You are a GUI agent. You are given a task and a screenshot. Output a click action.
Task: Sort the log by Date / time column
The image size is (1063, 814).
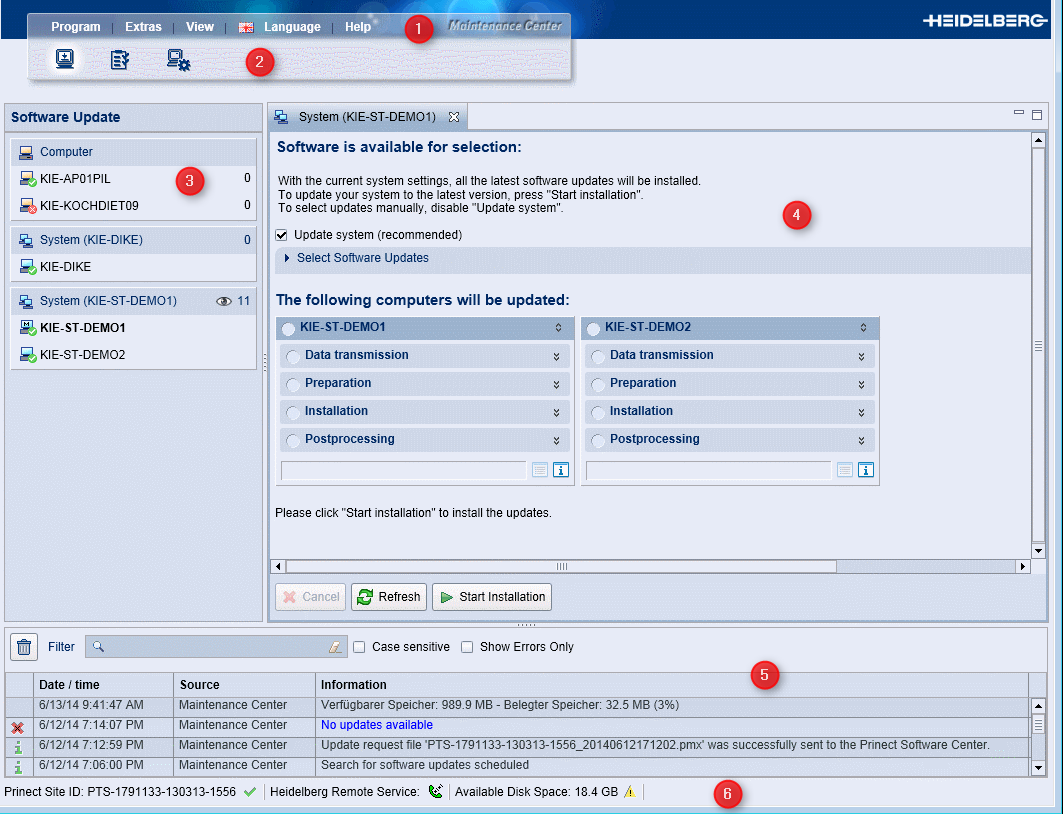click(x=103, y=685)
